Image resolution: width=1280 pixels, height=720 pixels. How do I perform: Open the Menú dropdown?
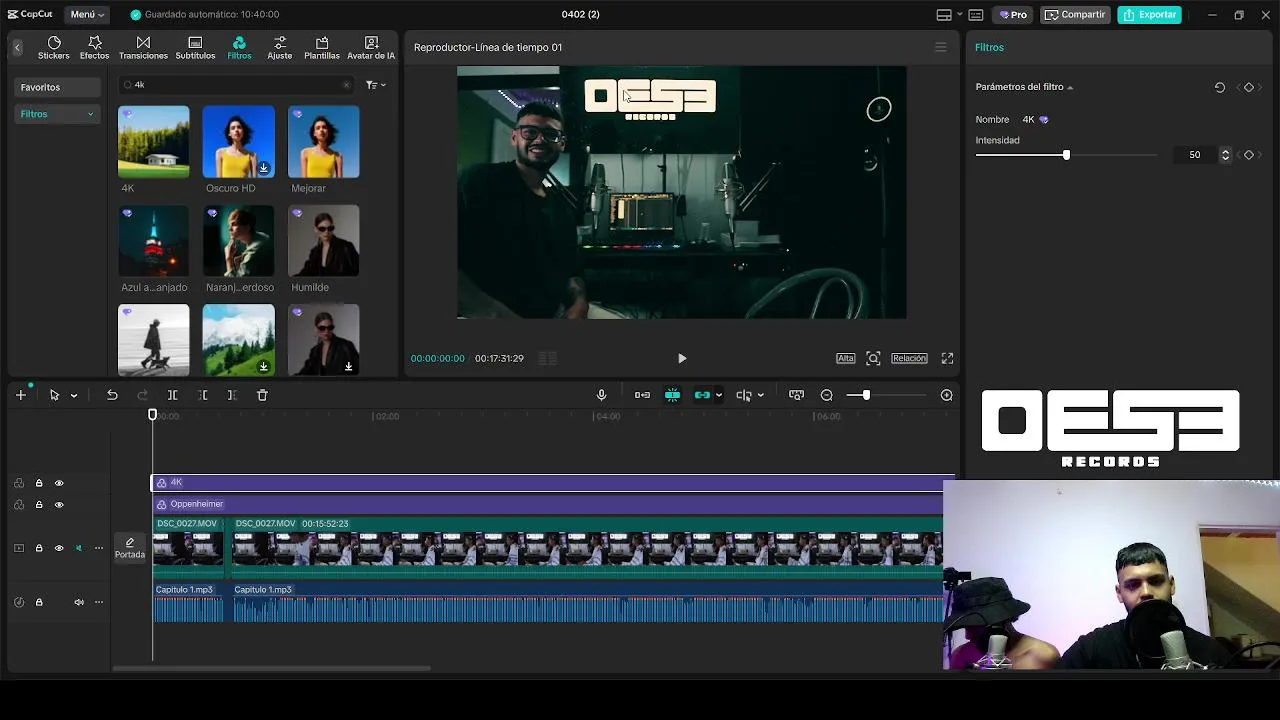[x=87, y=15]
